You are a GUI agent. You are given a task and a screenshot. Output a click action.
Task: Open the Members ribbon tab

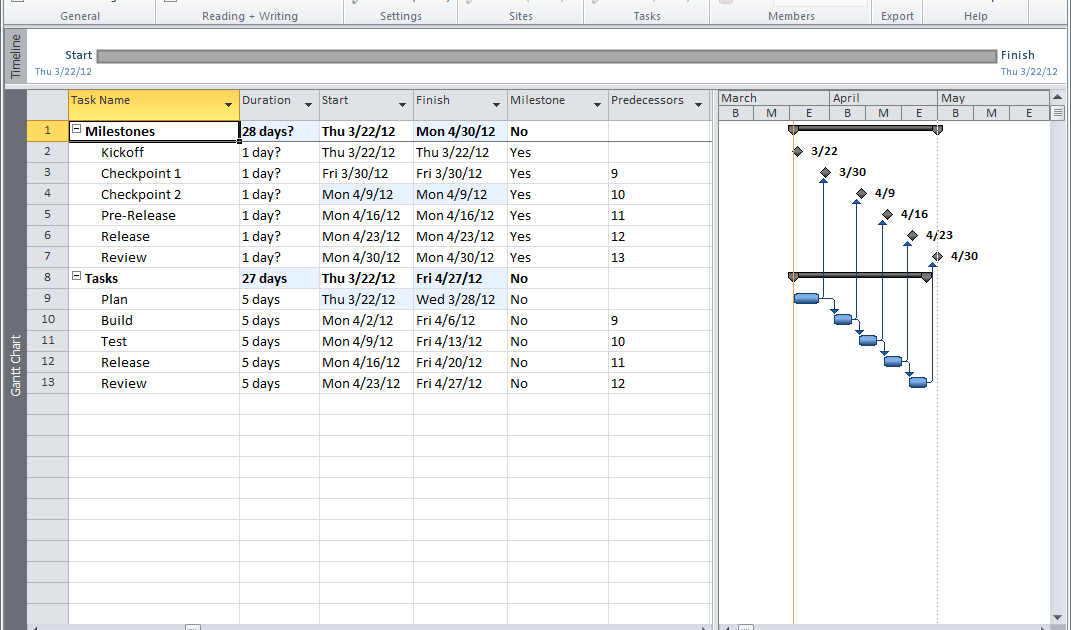[791, 15]
